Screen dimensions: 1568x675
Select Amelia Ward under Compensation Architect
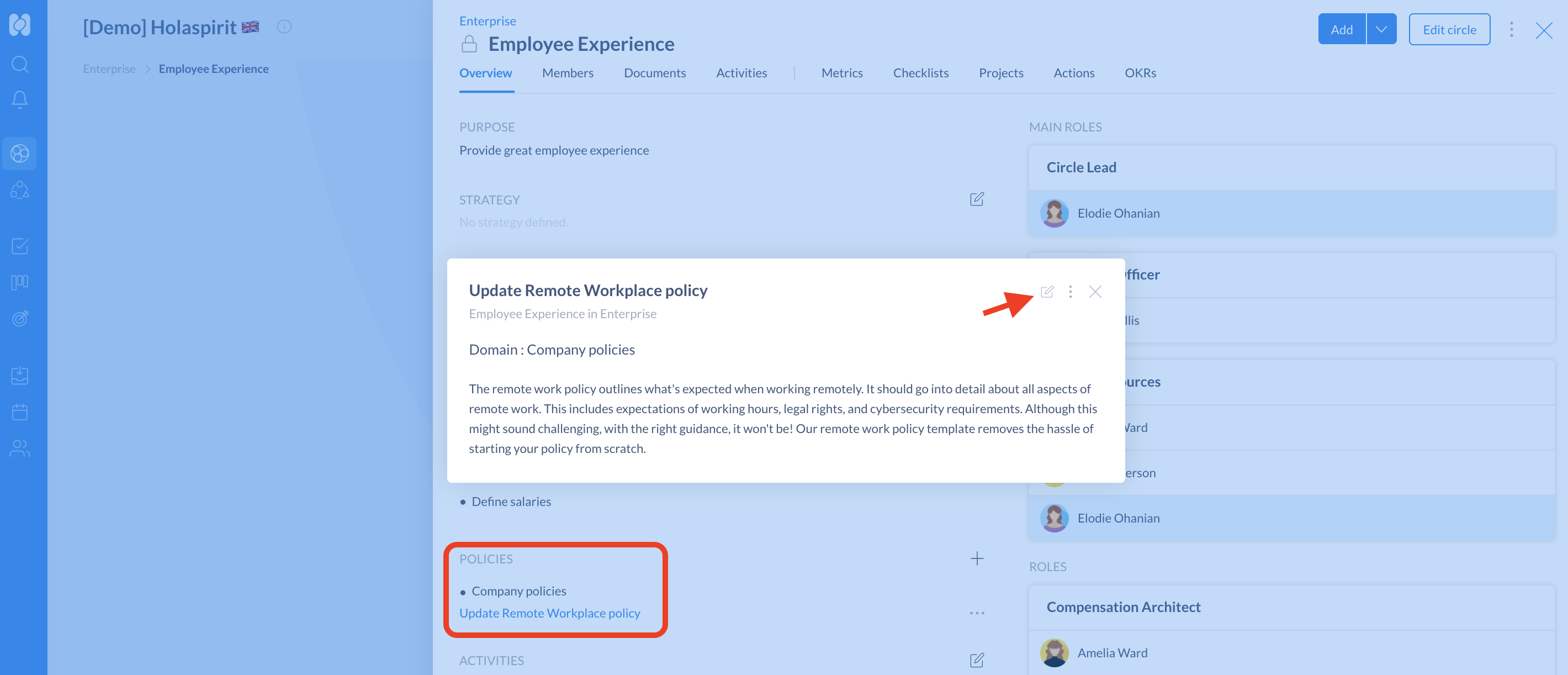[1291, 652]
